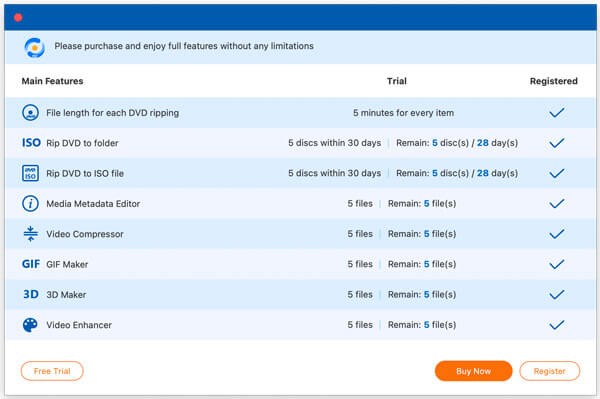Click the palette icon beside Video Enhancer
The height and width of the screenshot is (399, 600).
click(x=30, y=325)
